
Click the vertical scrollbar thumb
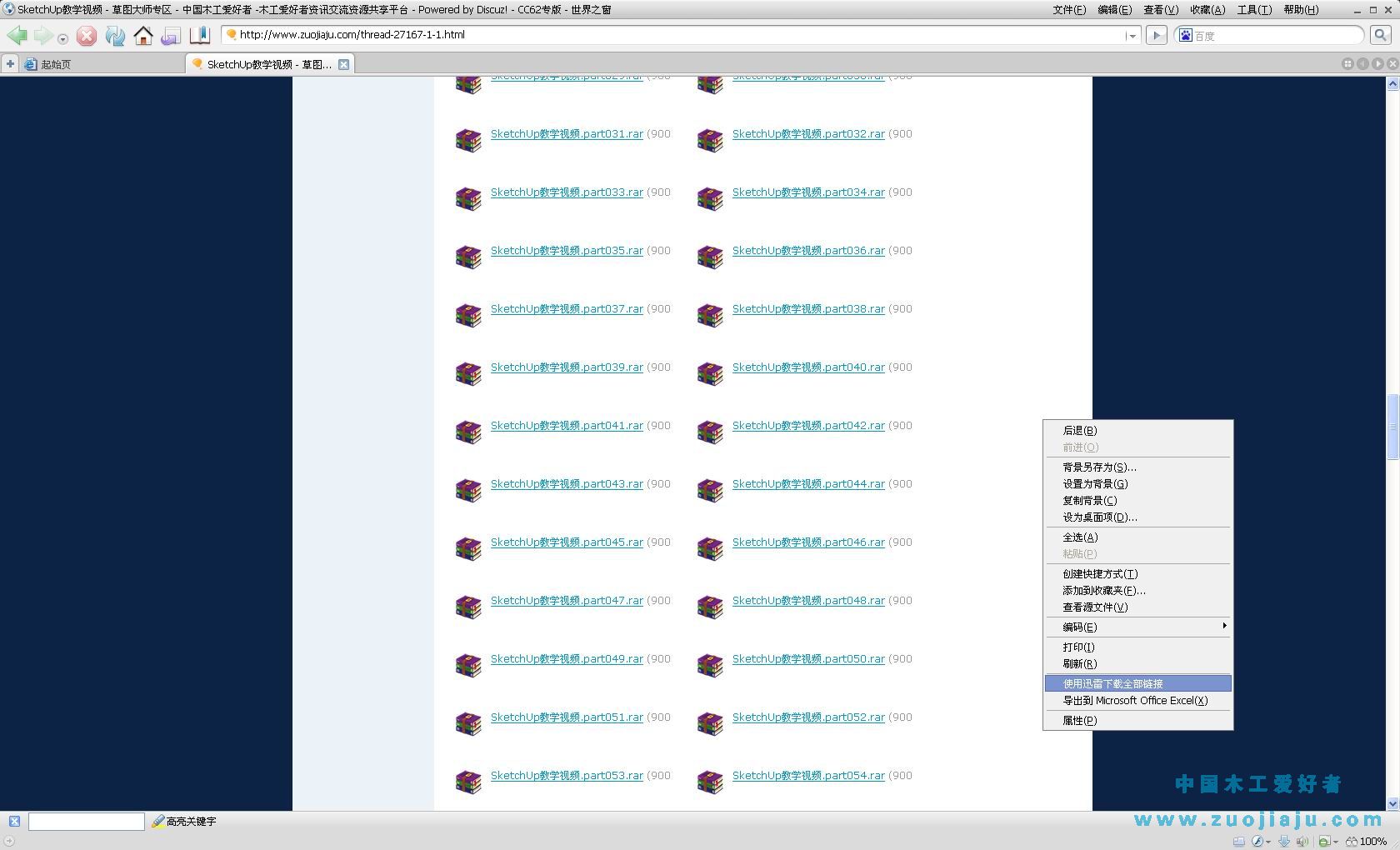1392,427
